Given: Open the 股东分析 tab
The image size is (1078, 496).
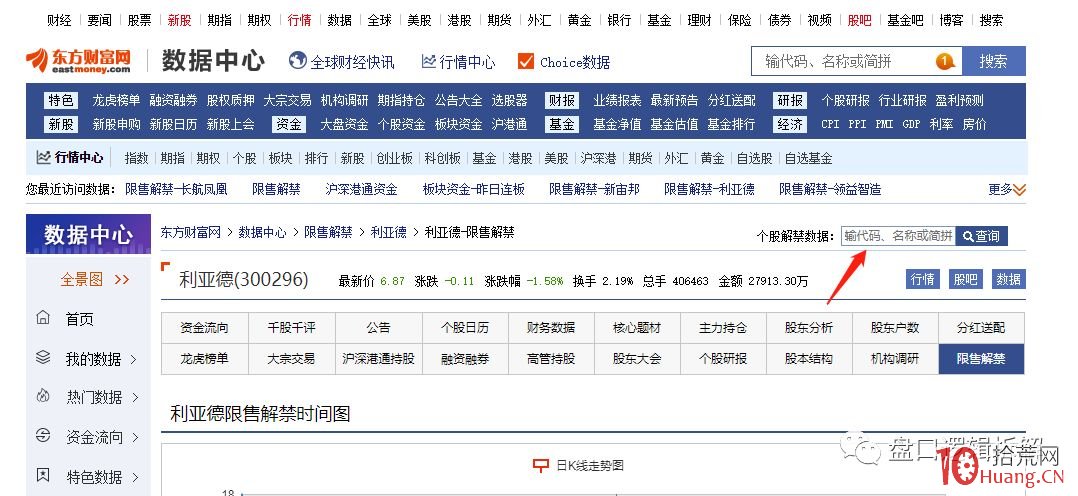Looking at the screenshot, I should click(x=809, y=327).
